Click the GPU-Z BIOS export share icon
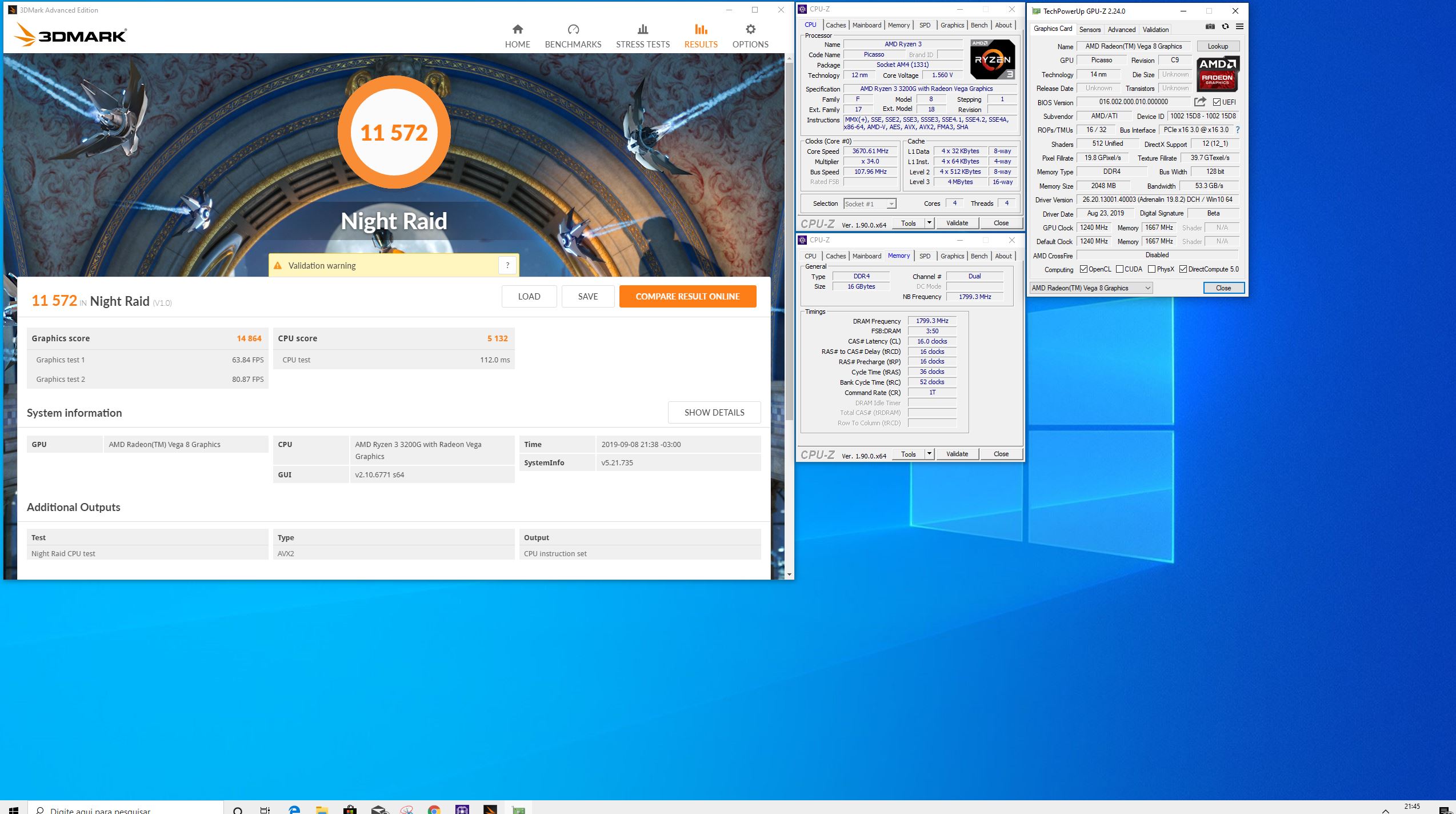1456x814 pixels. pyautogui.click(x=1200, y=102)
